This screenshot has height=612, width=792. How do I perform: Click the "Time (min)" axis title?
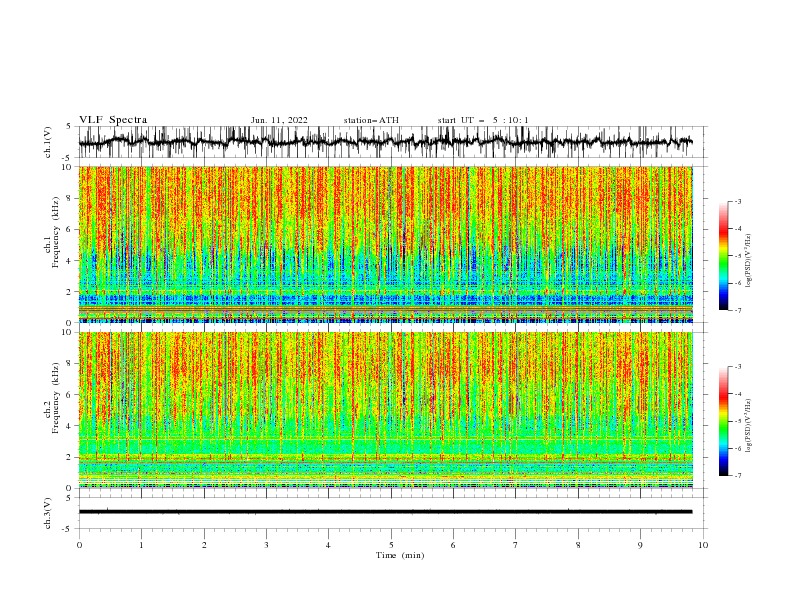coord(400,555)
